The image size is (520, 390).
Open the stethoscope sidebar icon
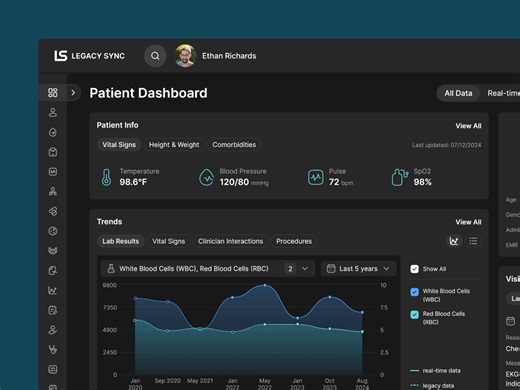[x=53, y=350]
